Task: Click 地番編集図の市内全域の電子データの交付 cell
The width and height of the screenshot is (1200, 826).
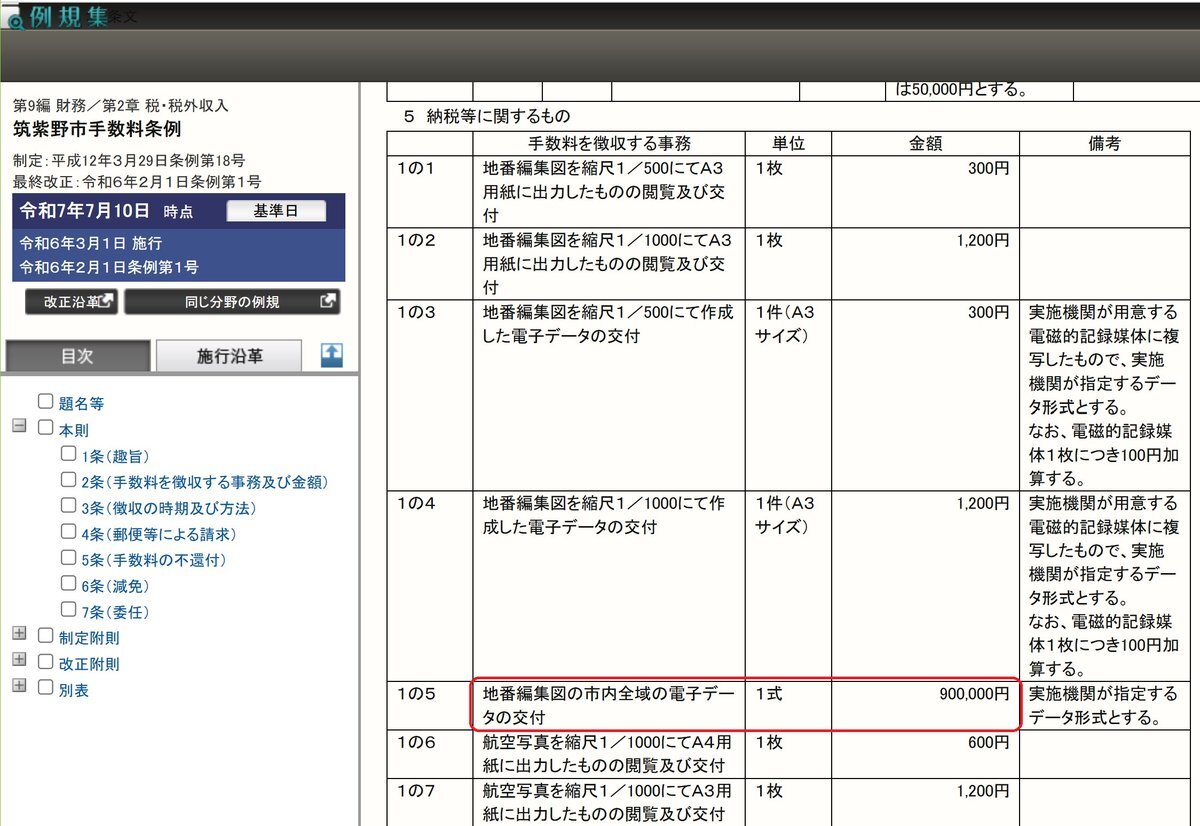Action: tap(608, 704)
